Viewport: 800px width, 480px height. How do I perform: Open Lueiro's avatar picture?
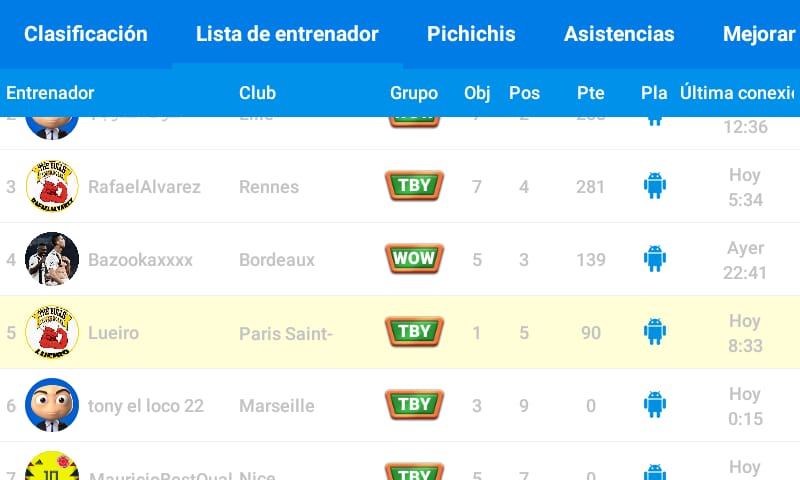[52, 332]
